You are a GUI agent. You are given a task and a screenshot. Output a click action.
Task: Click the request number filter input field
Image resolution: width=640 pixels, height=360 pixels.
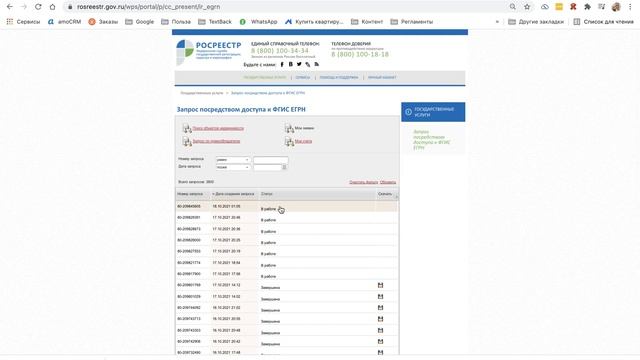(x=271, y=160)
